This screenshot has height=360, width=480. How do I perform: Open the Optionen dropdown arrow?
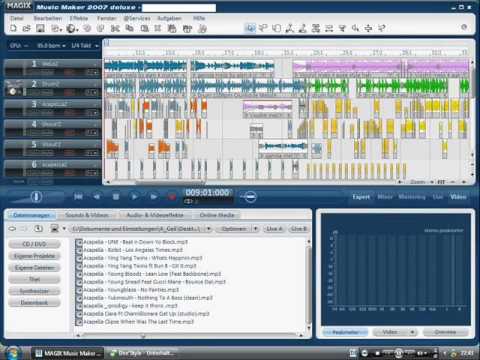[x=256, y=229]
